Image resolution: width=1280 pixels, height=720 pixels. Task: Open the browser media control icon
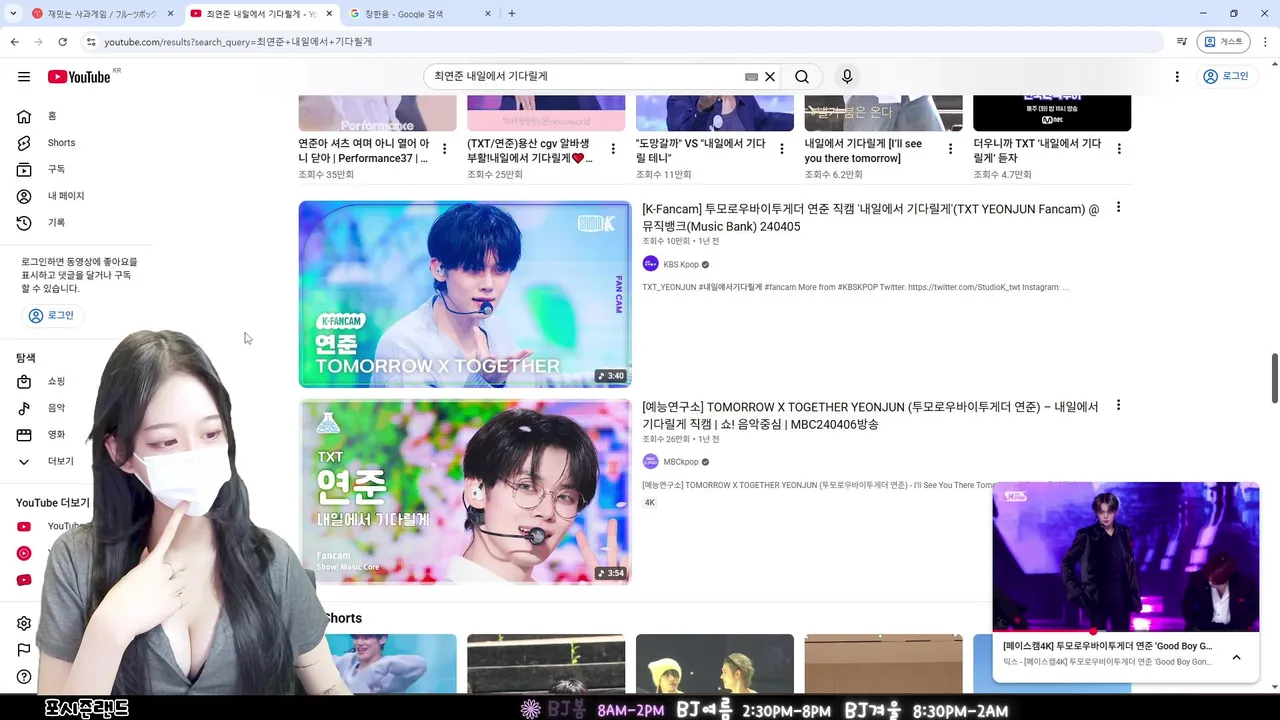point(1182,42)
